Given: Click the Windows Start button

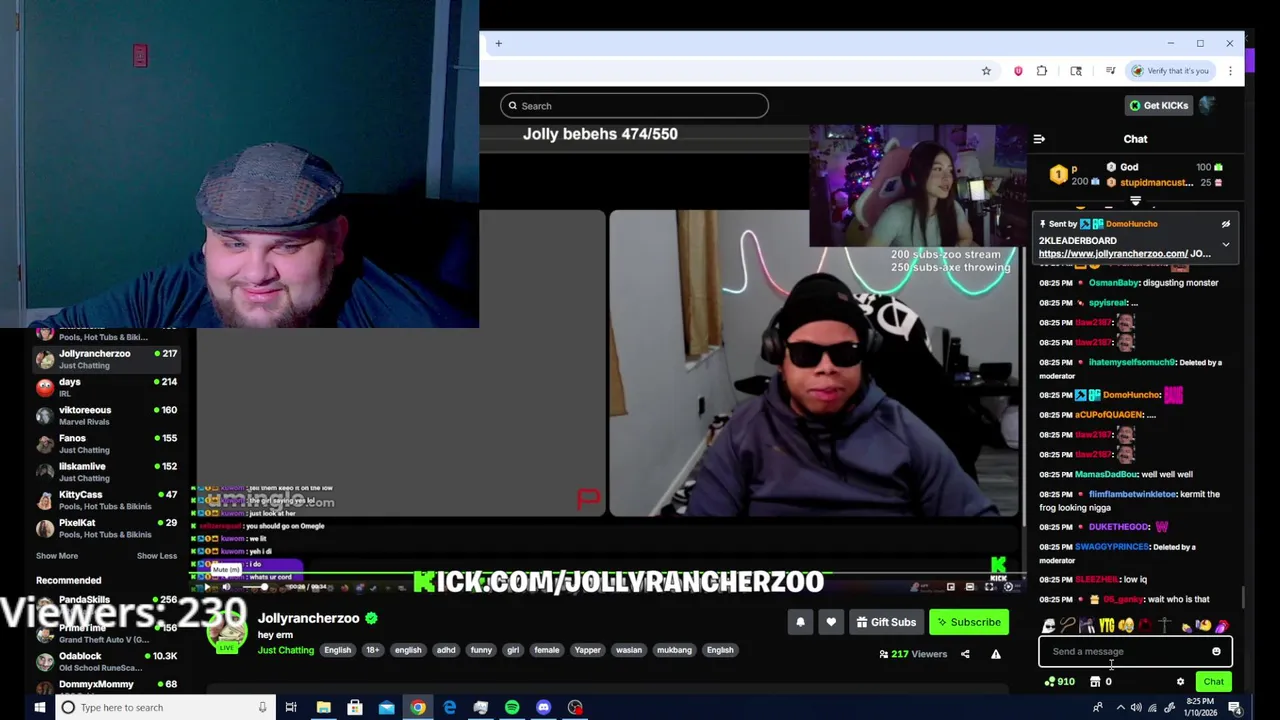Looking at the screenshot, I should pyautogui.click(x=39, y=708).
